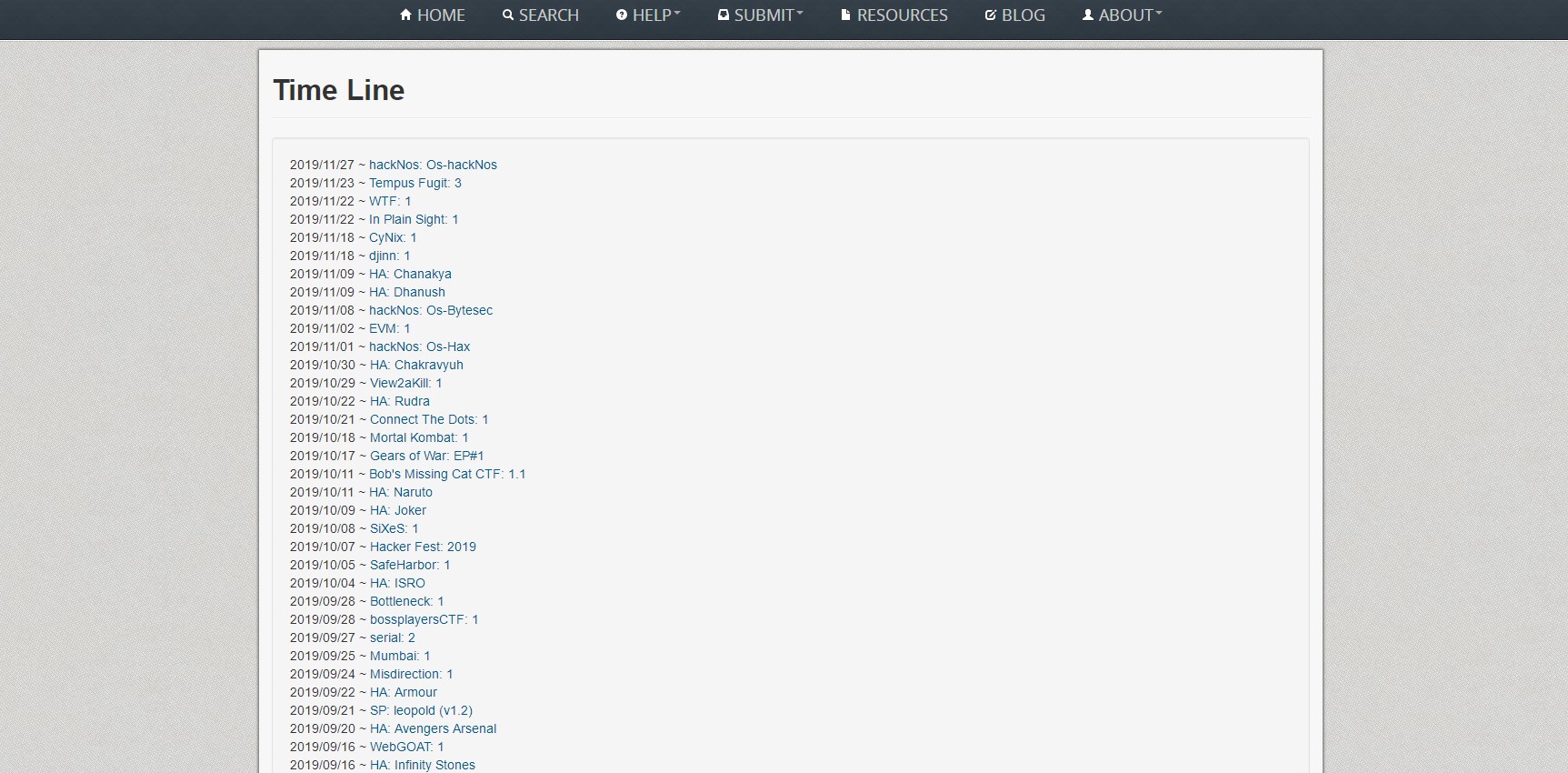Image resolution: width=1568 pixels, height=773 pixels.
Task: Expand the HELP dropdown caret
Action: [677, 14]
